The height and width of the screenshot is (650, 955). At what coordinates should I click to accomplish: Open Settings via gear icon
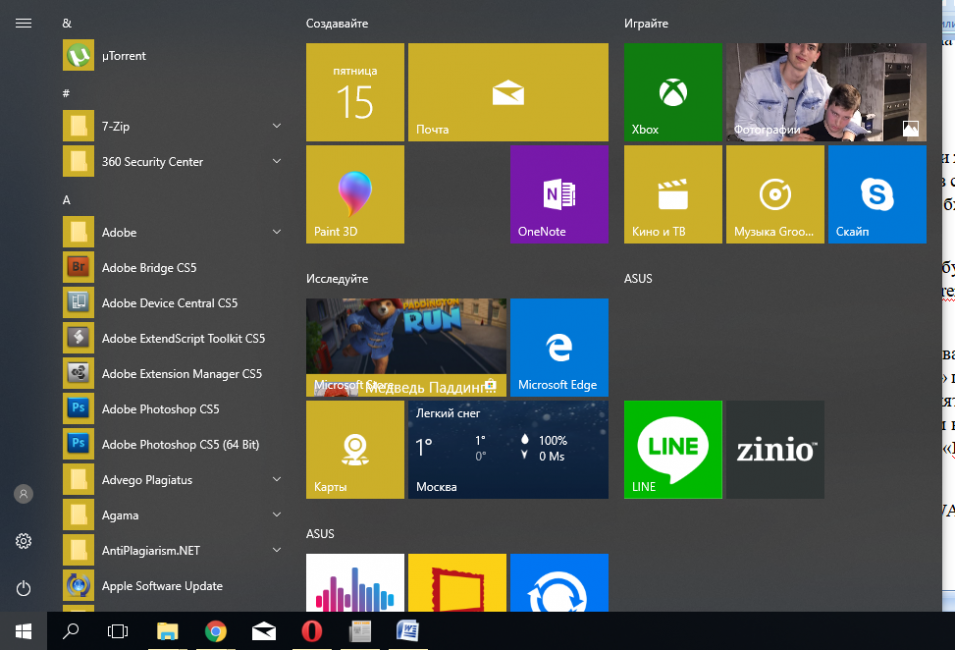(x=23, y=541)
